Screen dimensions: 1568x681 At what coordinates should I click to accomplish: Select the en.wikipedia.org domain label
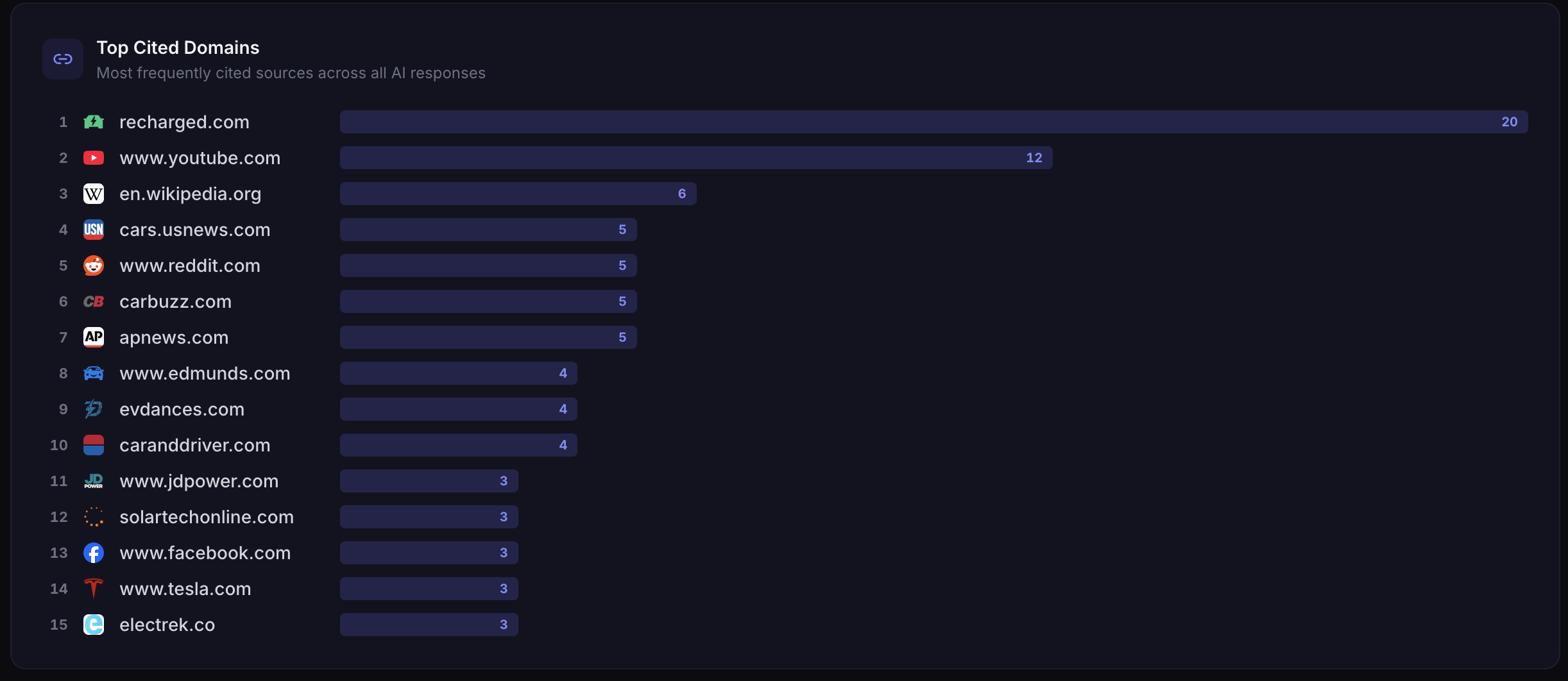[x=190, y=193]
